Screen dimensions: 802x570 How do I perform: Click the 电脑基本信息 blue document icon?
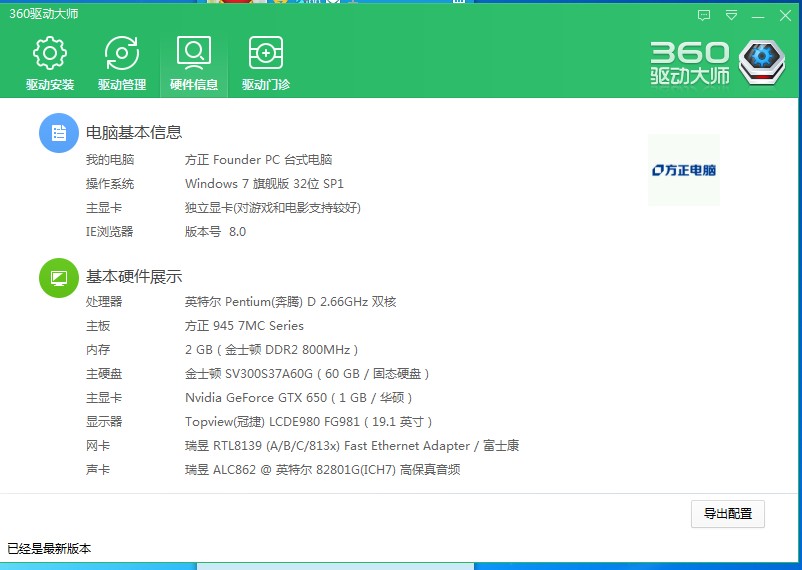(x=59, y=133)
